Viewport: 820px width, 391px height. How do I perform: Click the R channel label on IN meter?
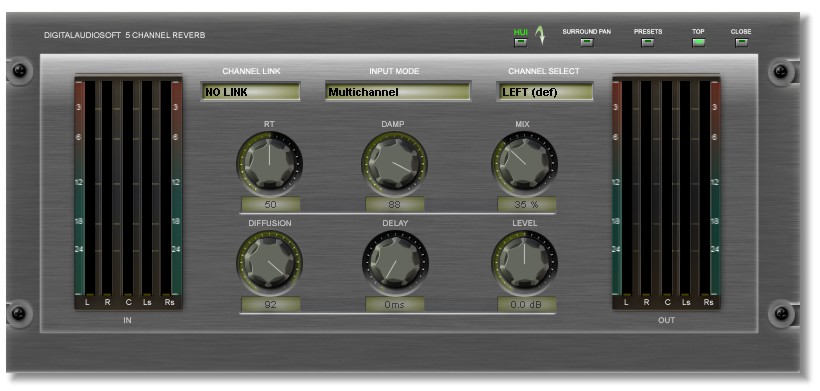(107, 302)
